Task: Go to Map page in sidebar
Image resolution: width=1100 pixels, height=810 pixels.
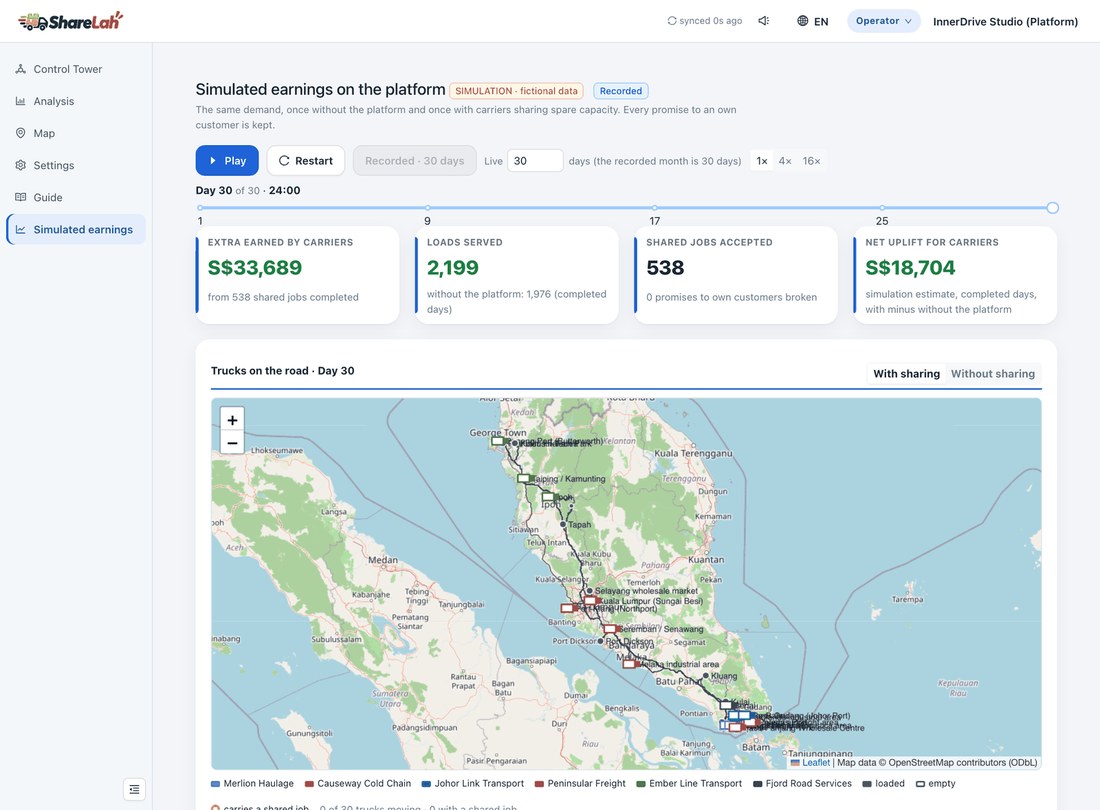Action: click(76, 133)
